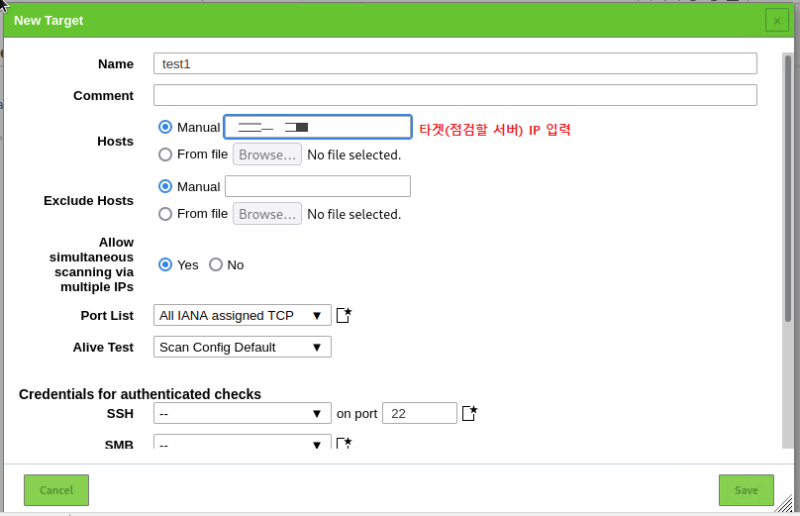Choose No for simultaneous scanning
The width and height of the screenshot is (800, 516).
click(216, 265)
